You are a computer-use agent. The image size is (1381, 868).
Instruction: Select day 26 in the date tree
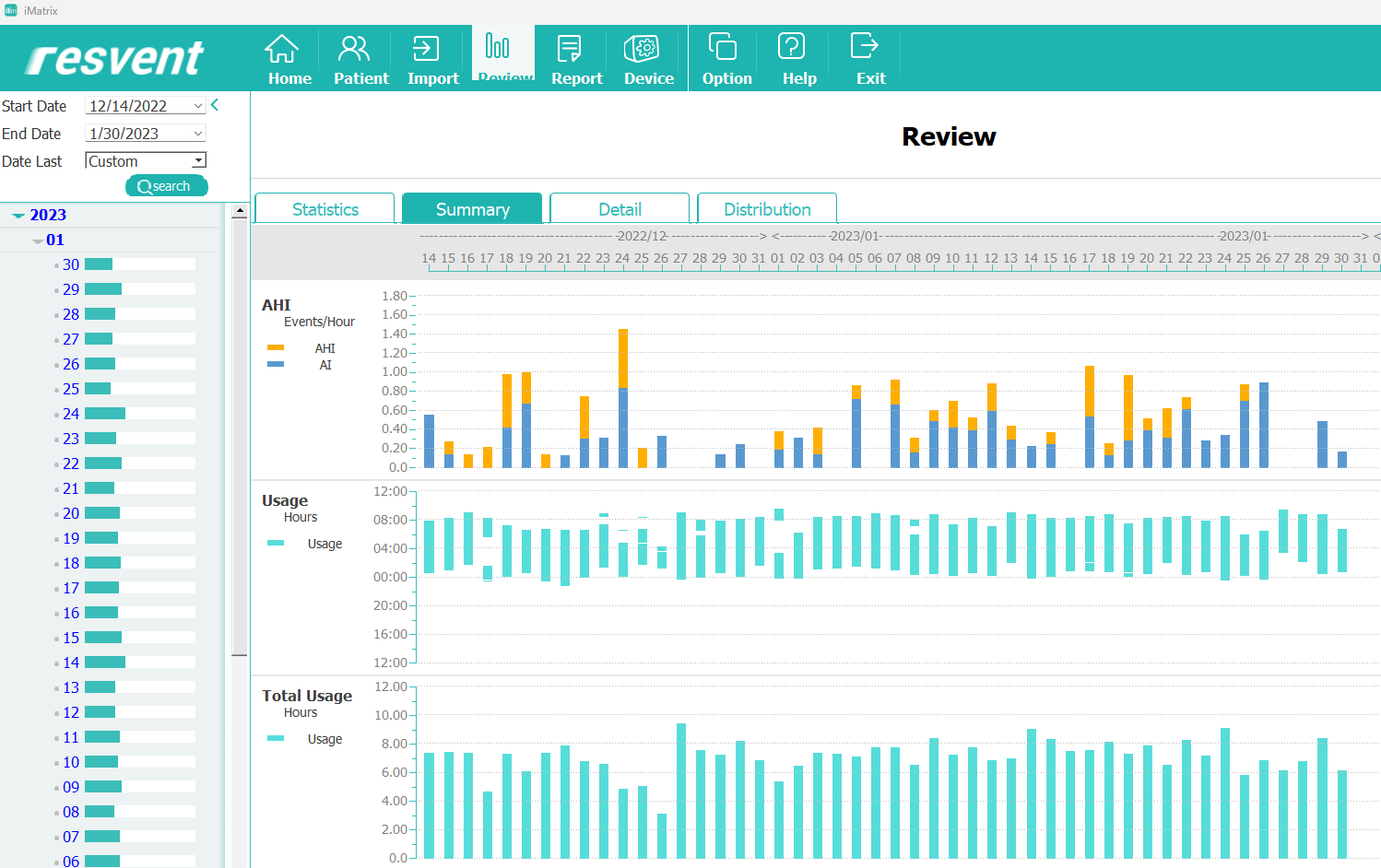point(71,364)
